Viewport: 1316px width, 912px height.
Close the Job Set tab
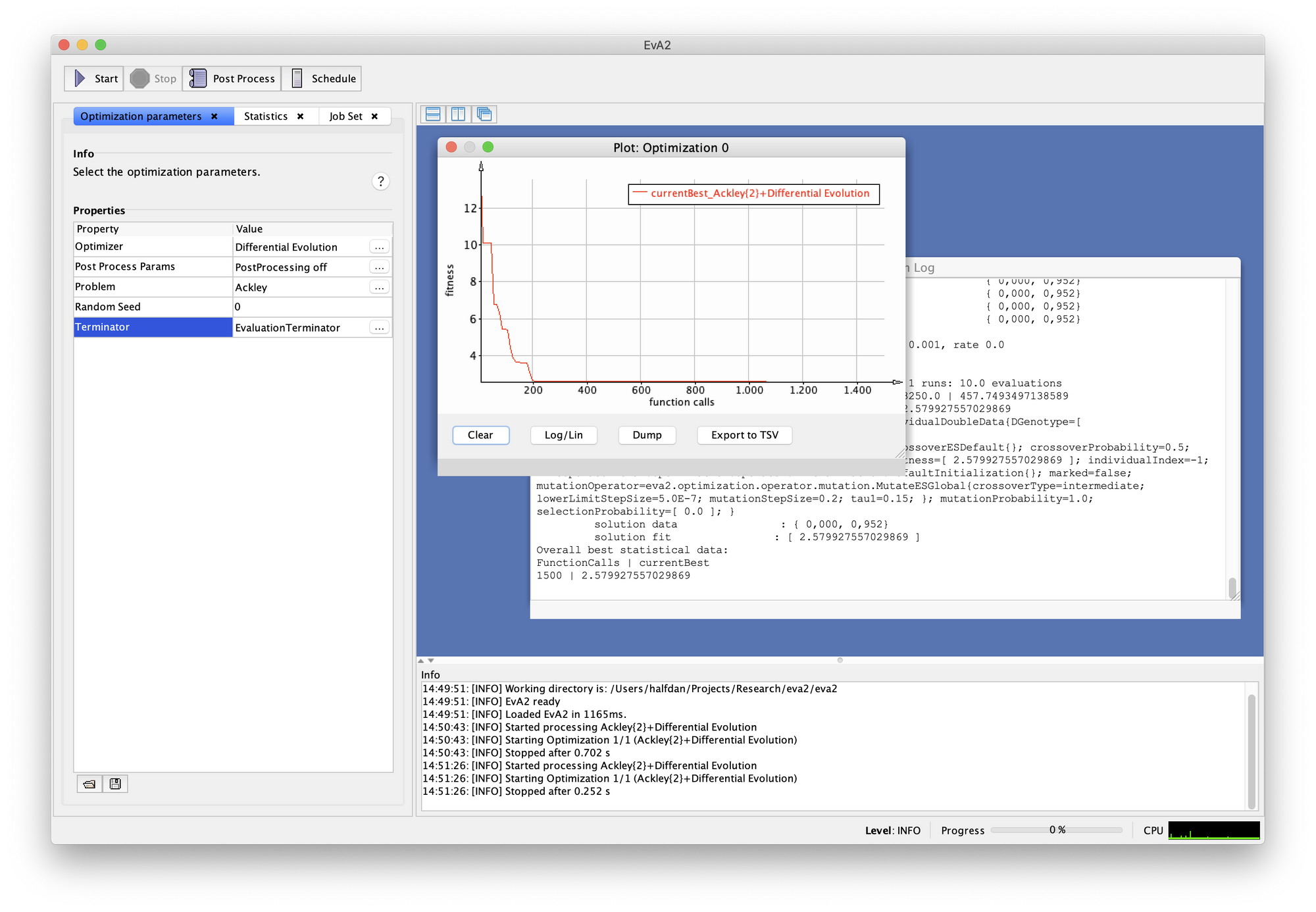(374, 116)
